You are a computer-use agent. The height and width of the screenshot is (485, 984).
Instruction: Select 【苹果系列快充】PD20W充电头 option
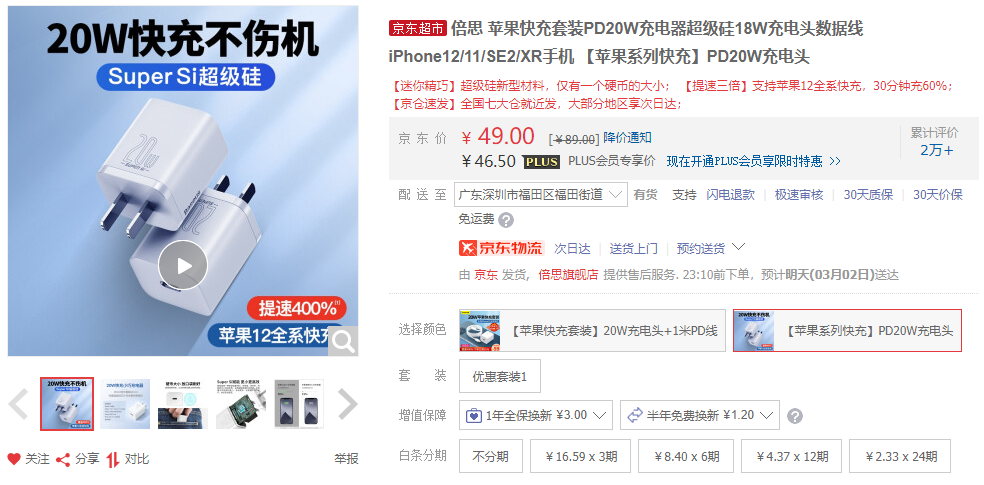point(847,330)
